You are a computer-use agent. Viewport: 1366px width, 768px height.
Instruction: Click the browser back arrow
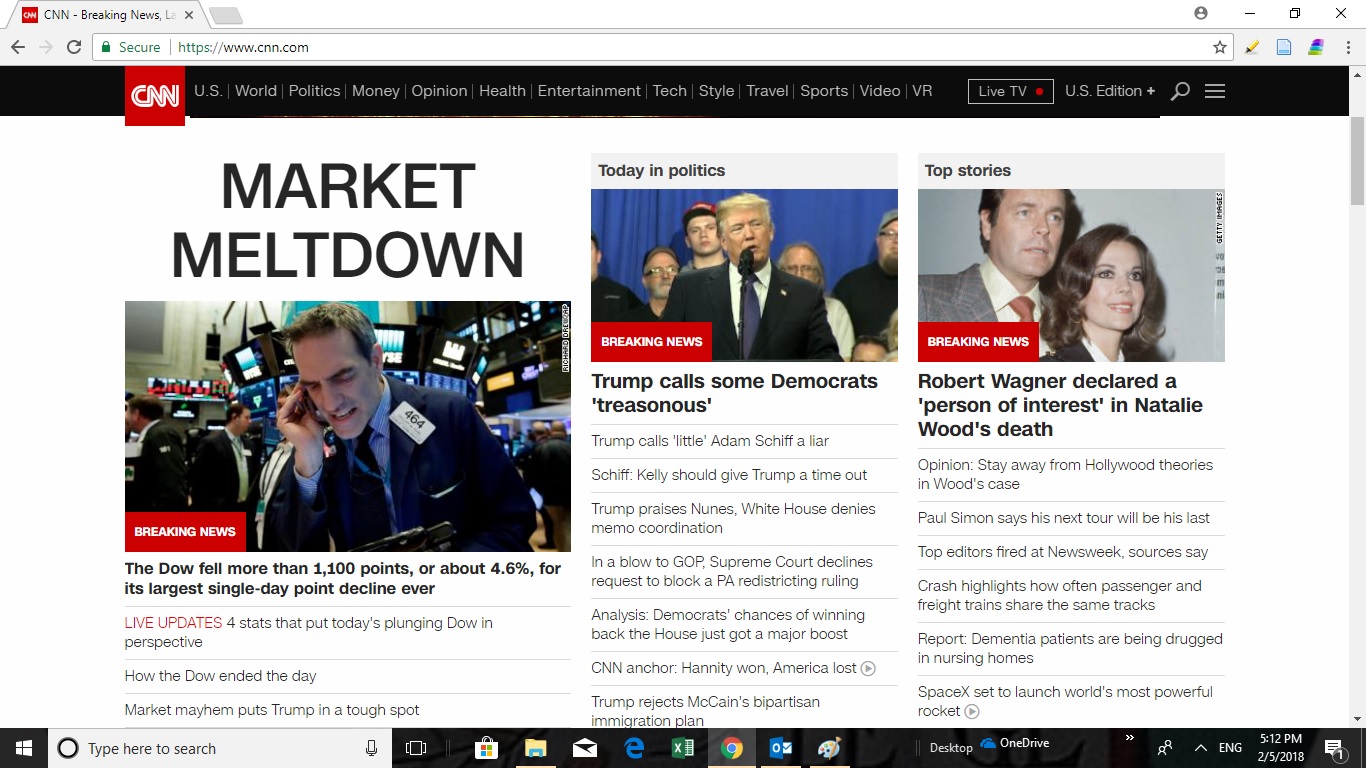tap(18, 47)
